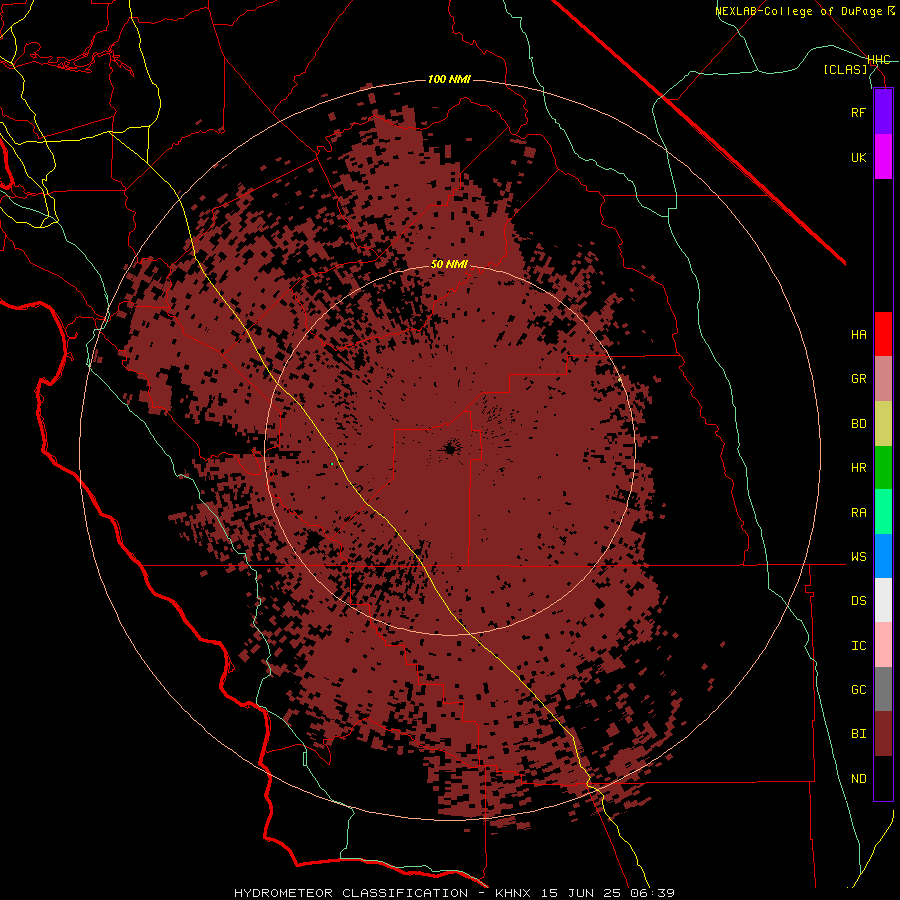Viewport: 900px width, 900px height.
Task: Click the light green RA legend swatch
Action: [883, 512]
